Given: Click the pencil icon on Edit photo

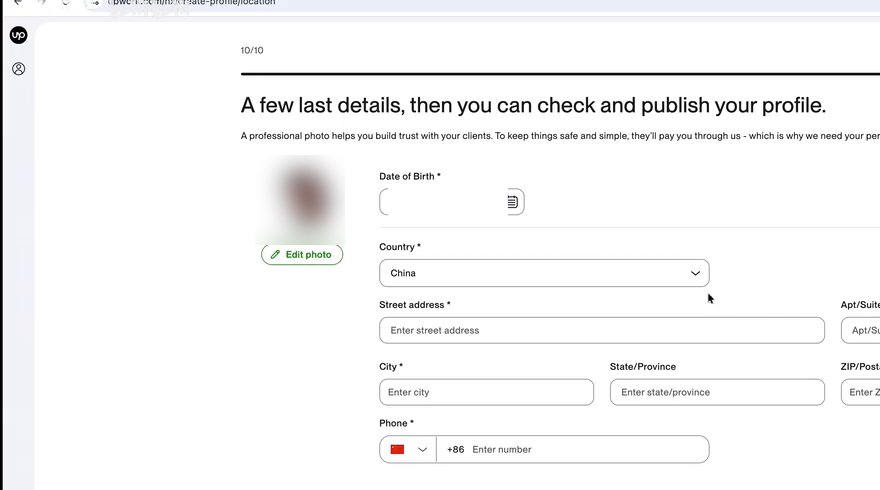Looking at the screenshot, I should [x=275, y=255].
